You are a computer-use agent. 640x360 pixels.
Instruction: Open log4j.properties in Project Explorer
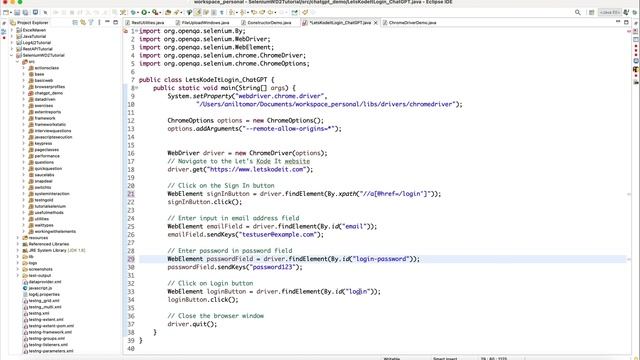(x=44, y=294)
